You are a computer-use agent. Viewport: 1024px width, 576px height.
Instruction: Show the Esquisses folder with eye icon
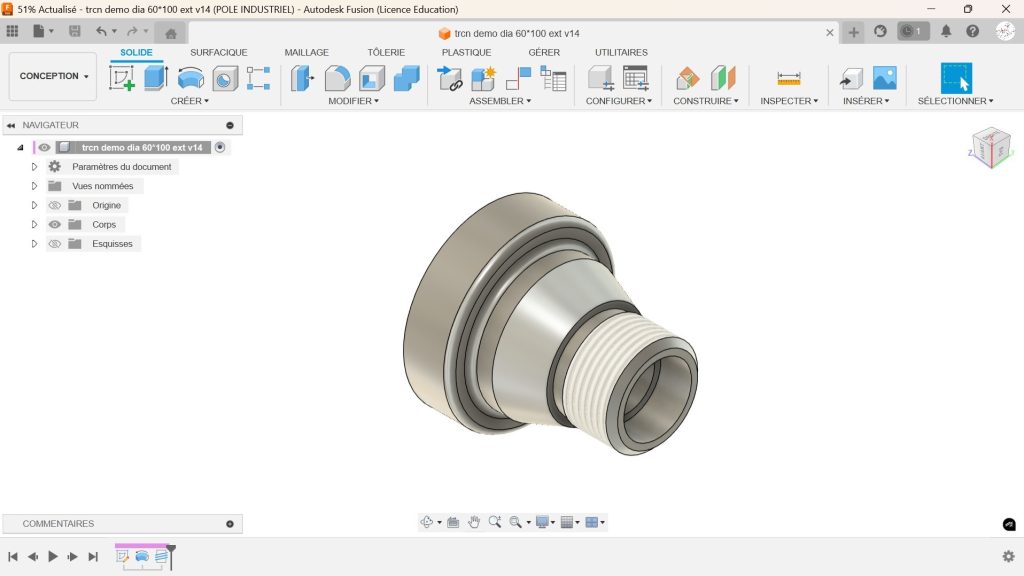[55, 244]
